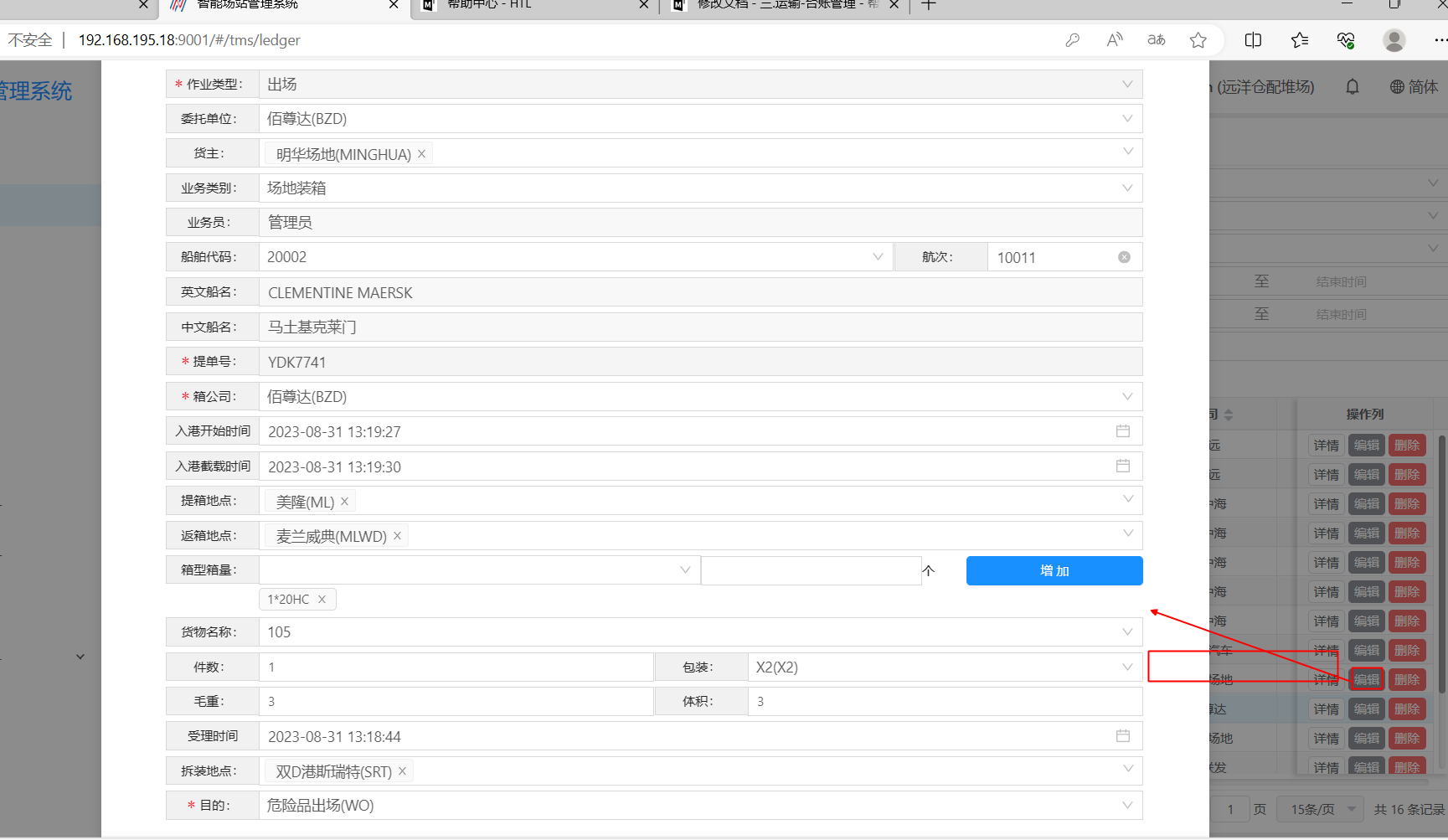Click the browser favorites star icon
The width and height of the screenshot is (1448, 840).
point(1198,40)
